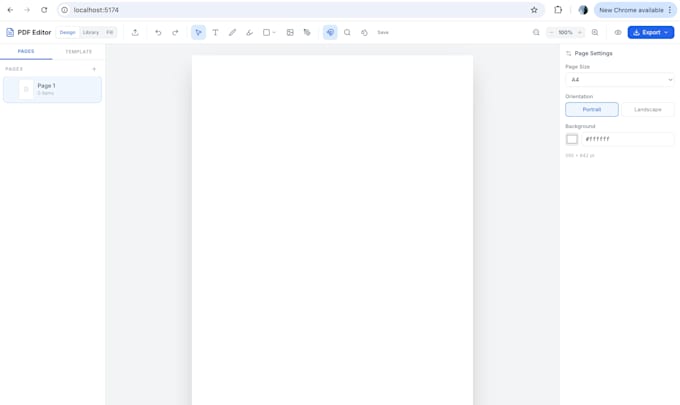680x405 pixels.
Task: Decrease zoom with the minus button
Action: point(551,33)
